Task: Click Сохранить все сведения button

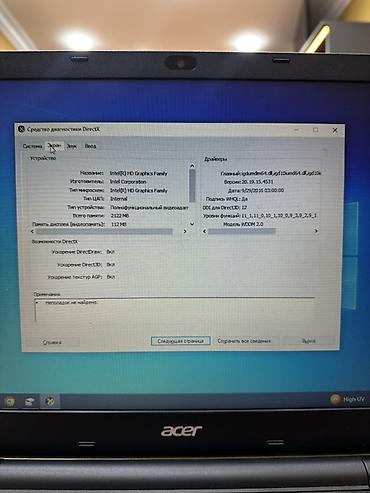Action: (x=244, y=341)
